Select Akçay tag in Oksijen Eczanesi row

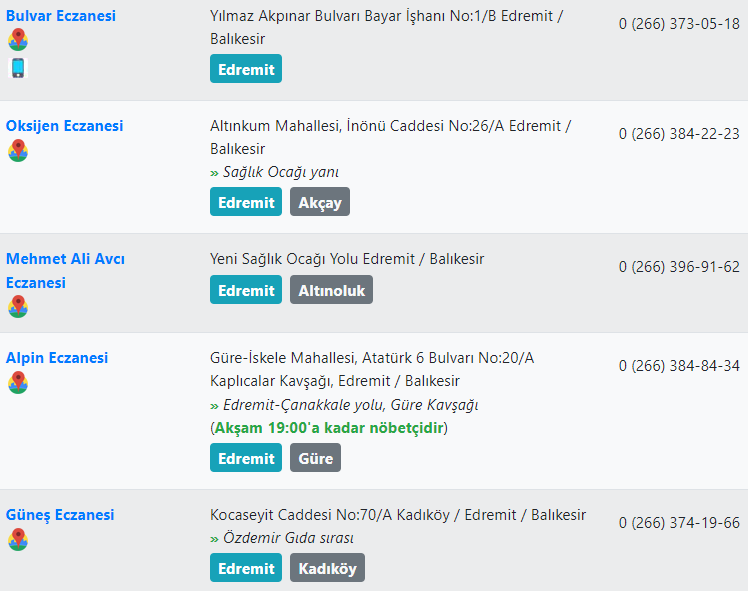(x=320, y=202)
